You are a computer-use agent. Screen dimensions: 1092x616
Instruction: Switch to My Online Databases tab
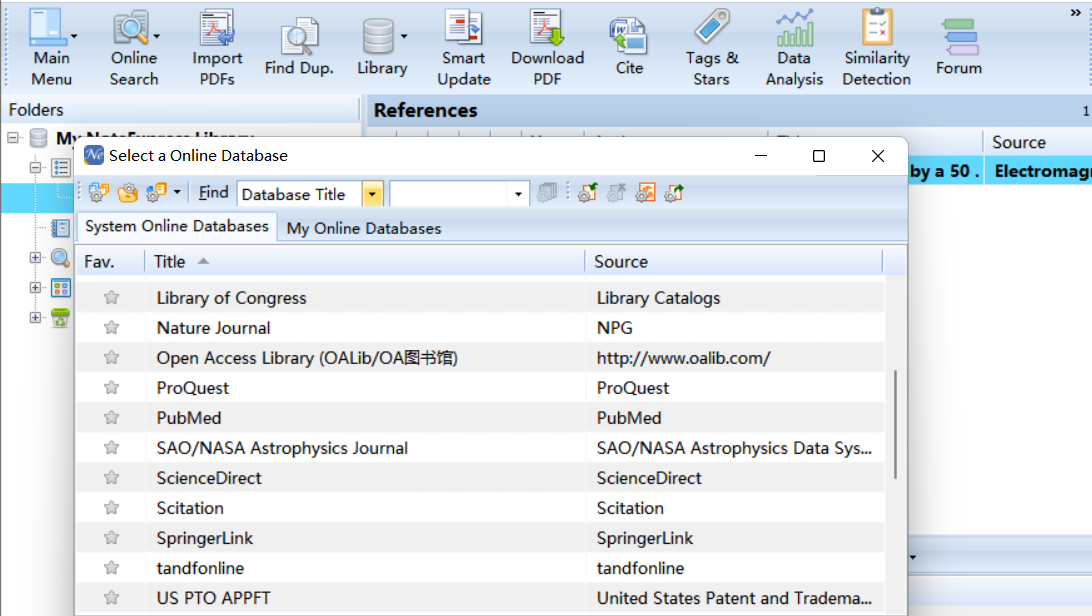[364, 228]
